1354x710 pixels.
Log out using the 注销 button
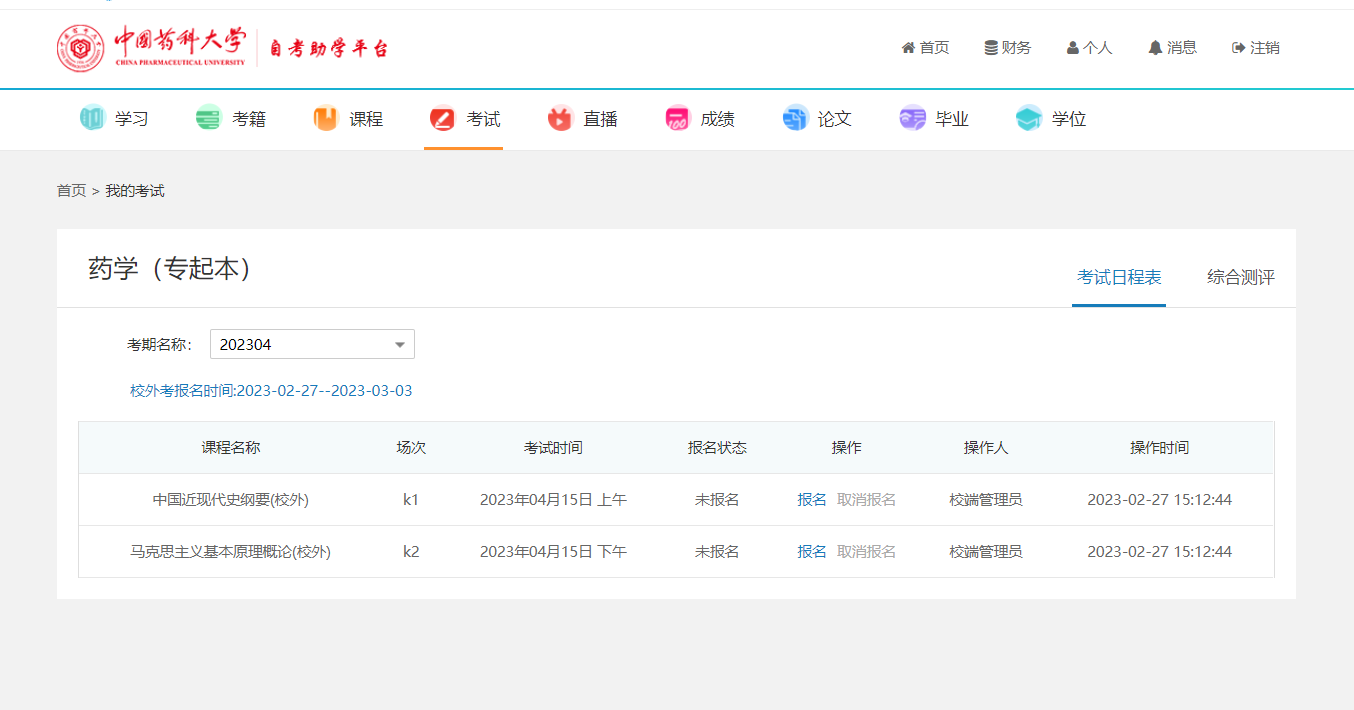point(1256,48)
